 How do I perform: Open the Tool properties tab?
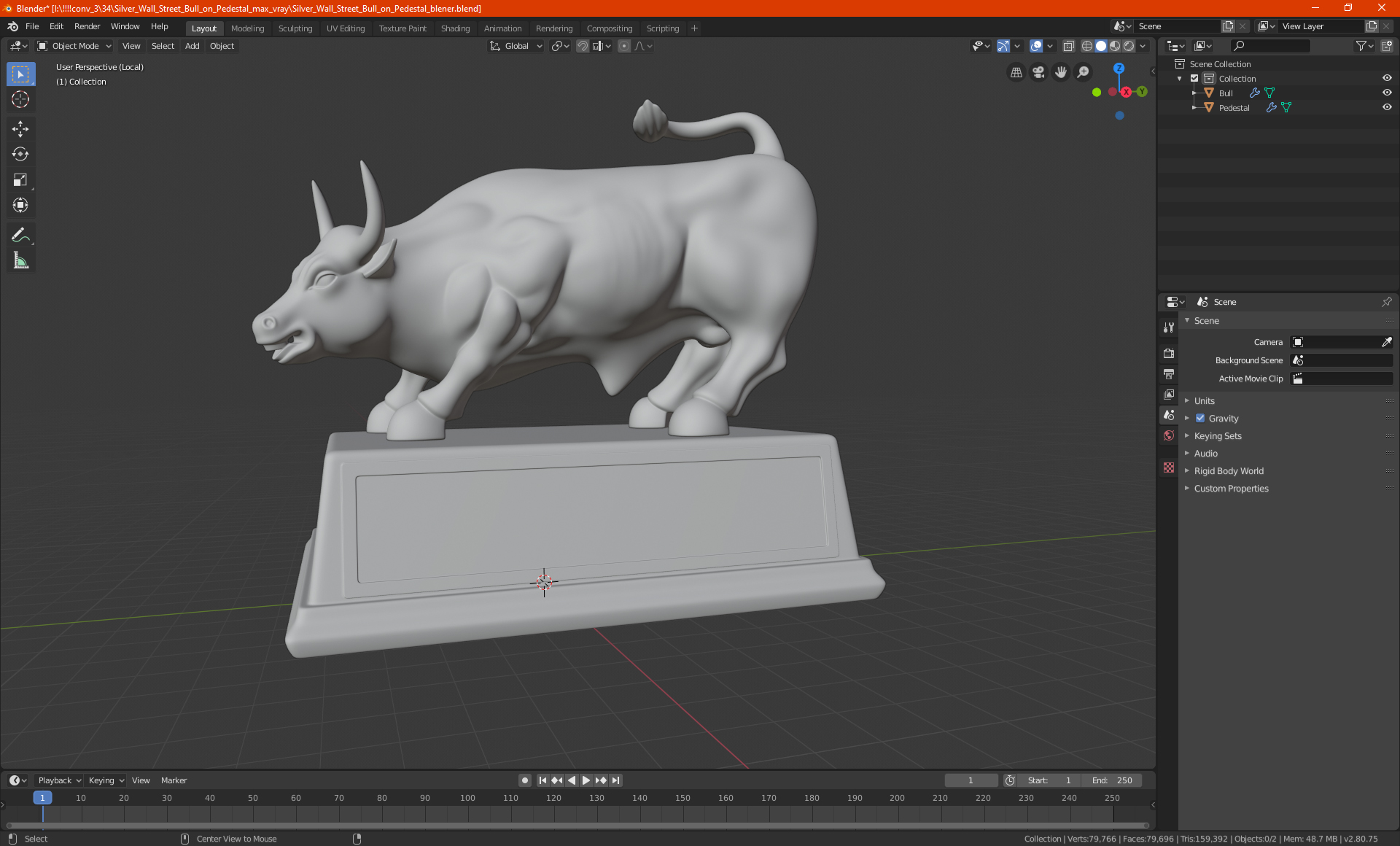click(1169, 327)
